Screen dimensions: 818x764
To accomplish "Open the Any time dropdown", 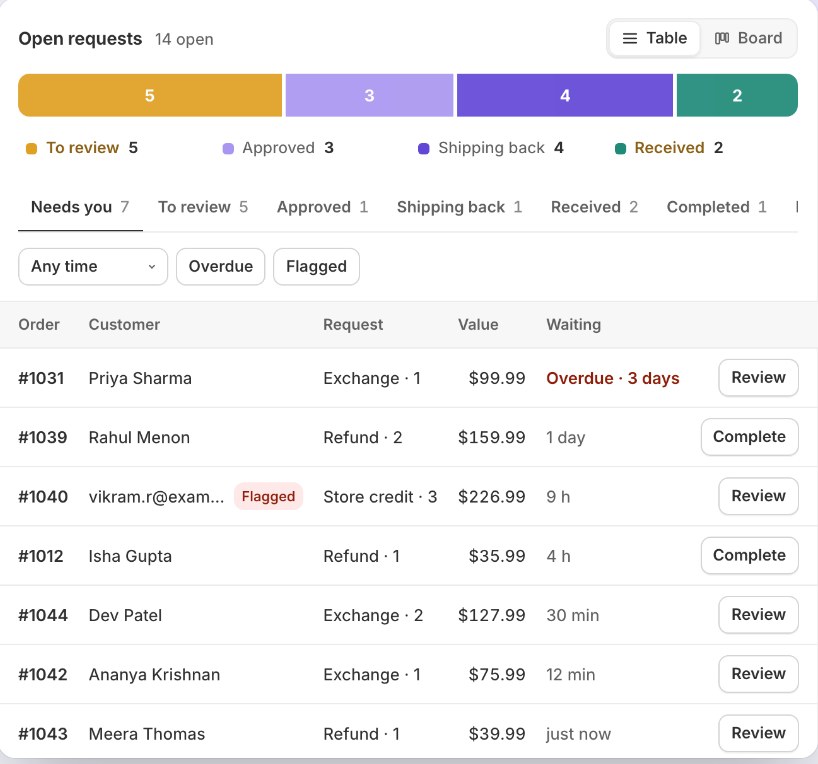I will (x=93, y=267).
